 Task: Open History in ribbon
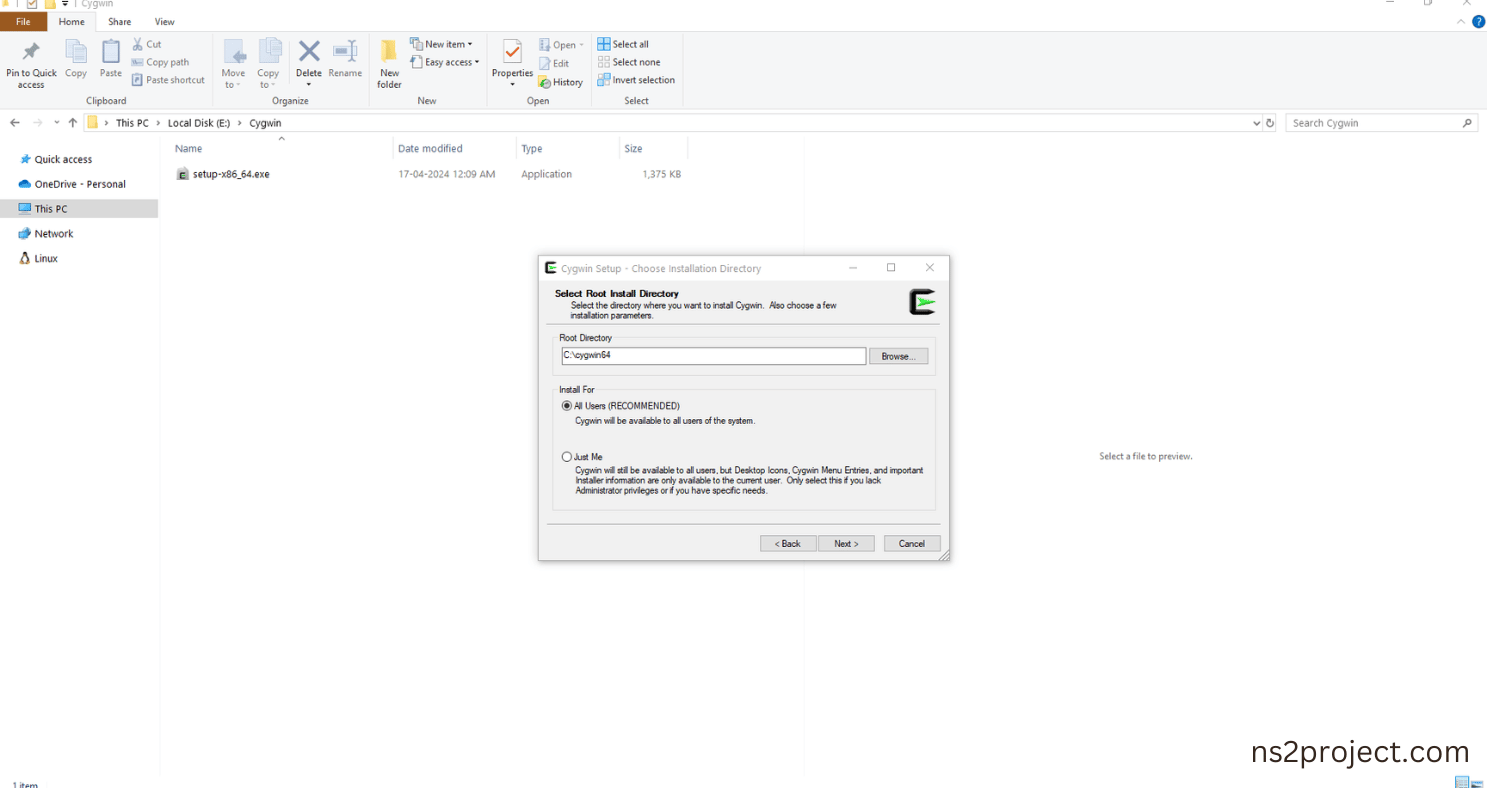[561, 82]
